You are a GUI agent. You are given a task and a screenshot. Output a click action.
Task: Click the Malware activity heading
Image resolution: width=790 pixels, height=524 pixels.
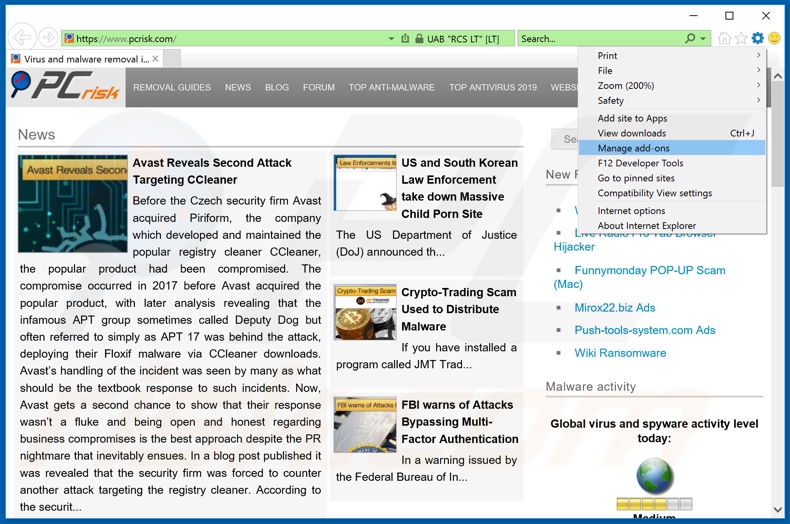[590, 386]
